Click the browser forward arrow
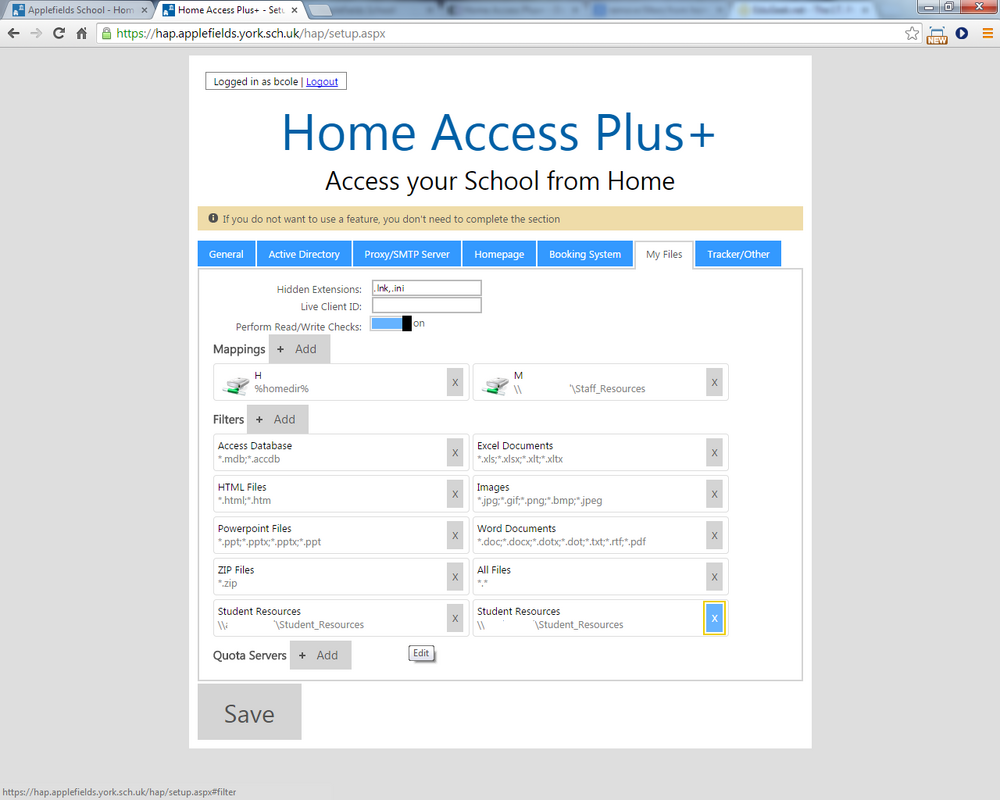 point(36,33)
